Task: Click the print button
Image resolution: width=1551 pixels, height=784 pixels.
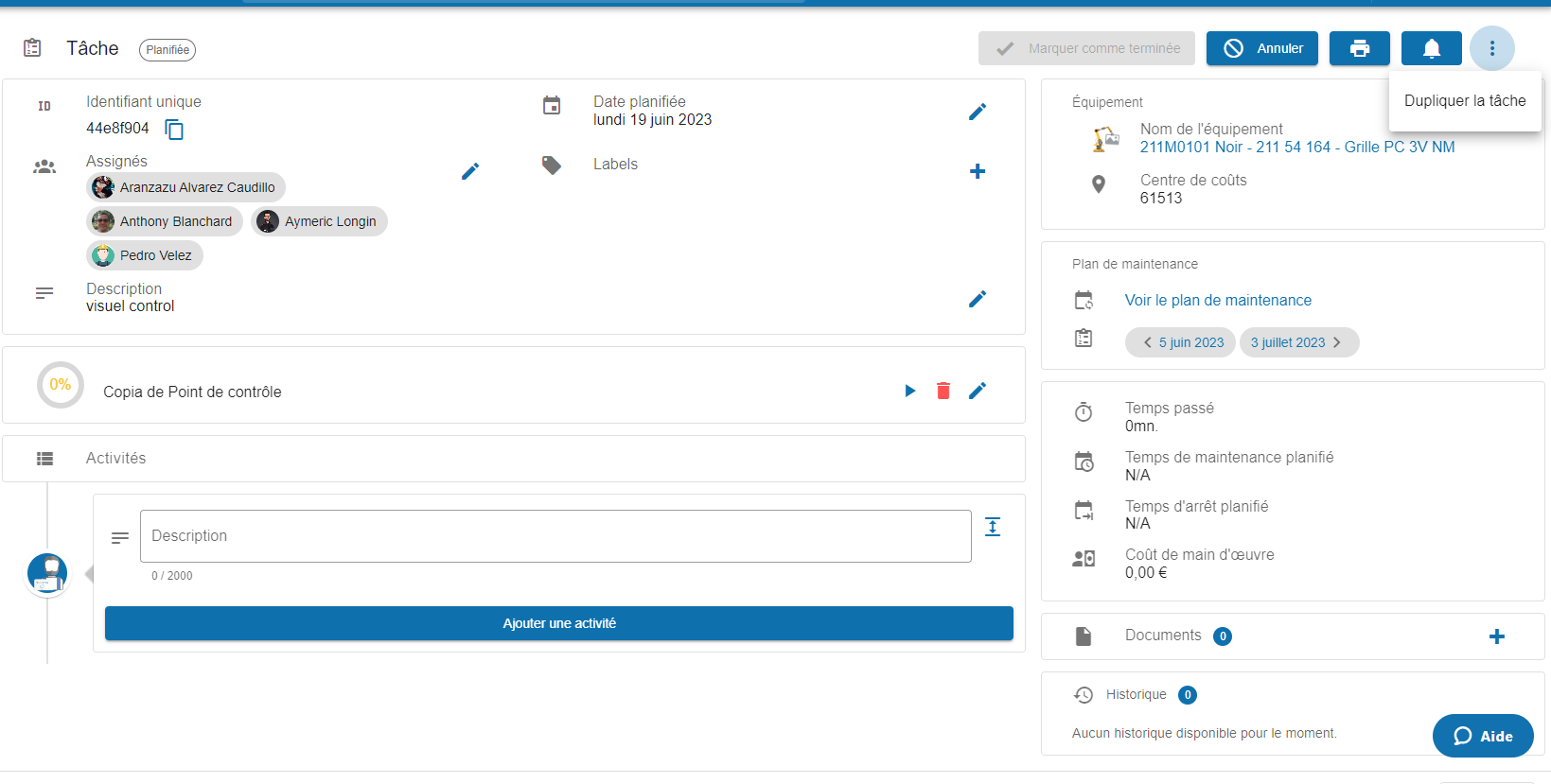Action: tap(1359, 48)
